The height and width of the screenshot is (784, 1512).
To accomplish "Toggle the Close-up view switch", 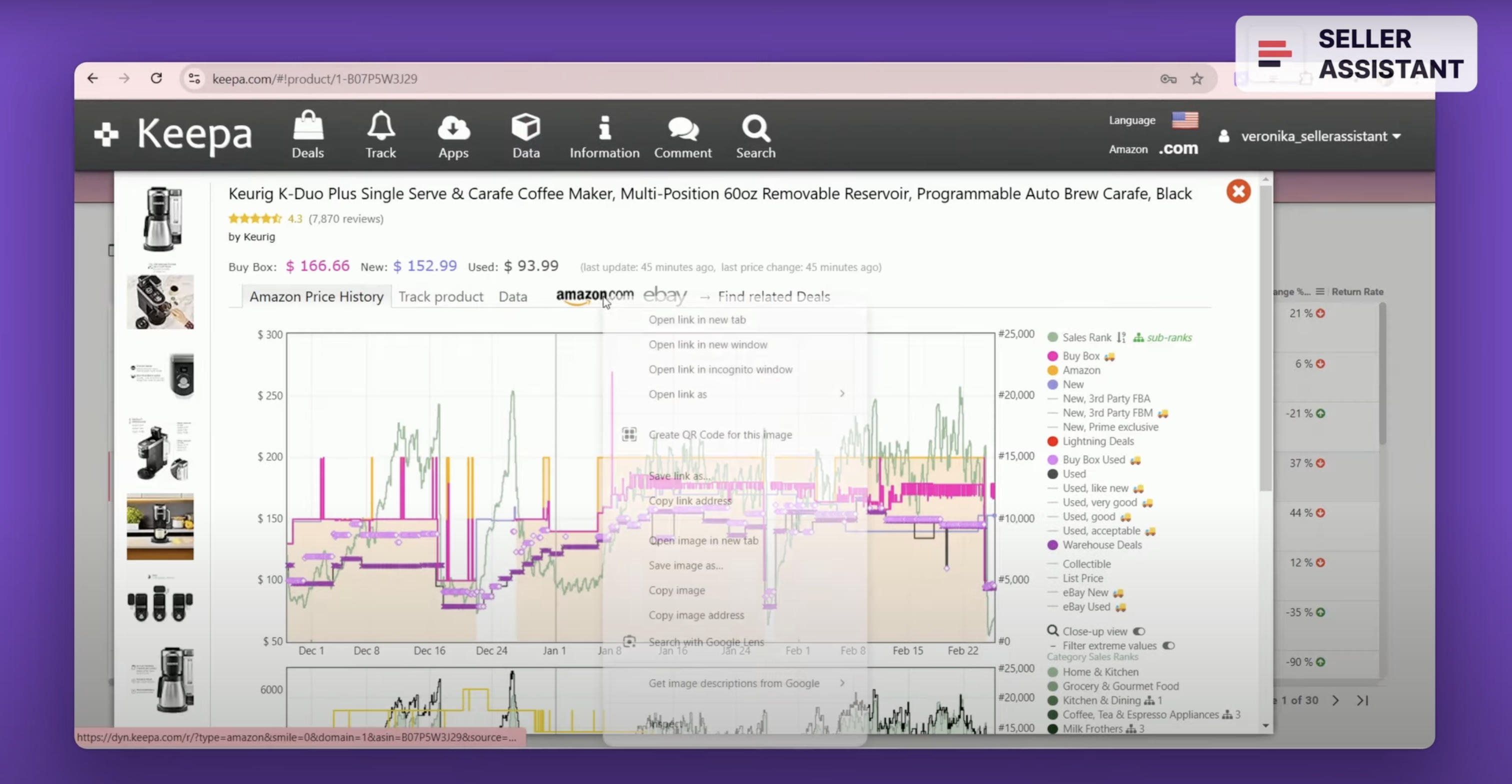I will [x=1138, y=631].
